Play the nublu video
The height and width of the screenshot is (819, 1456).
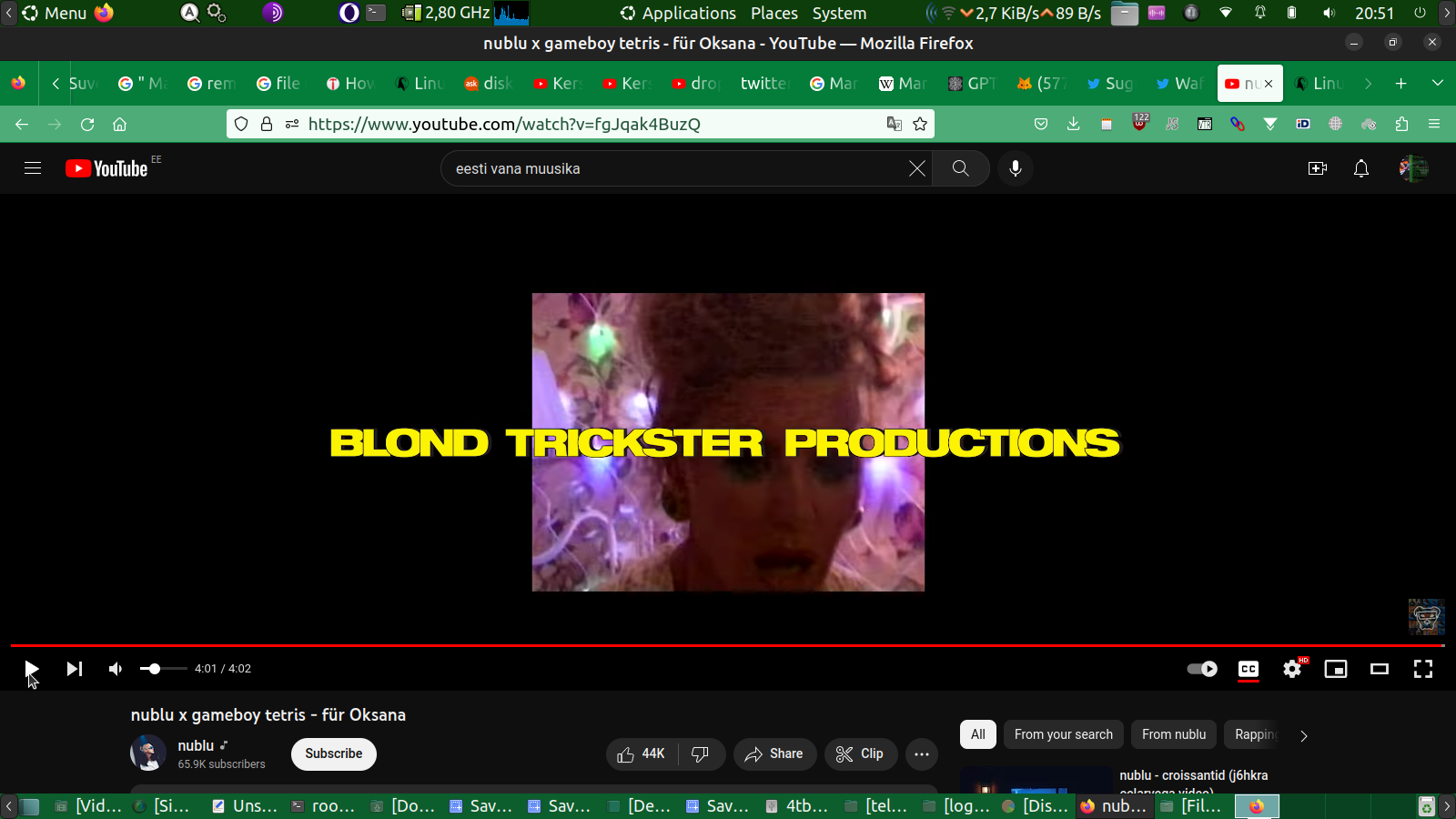point(31,669)
